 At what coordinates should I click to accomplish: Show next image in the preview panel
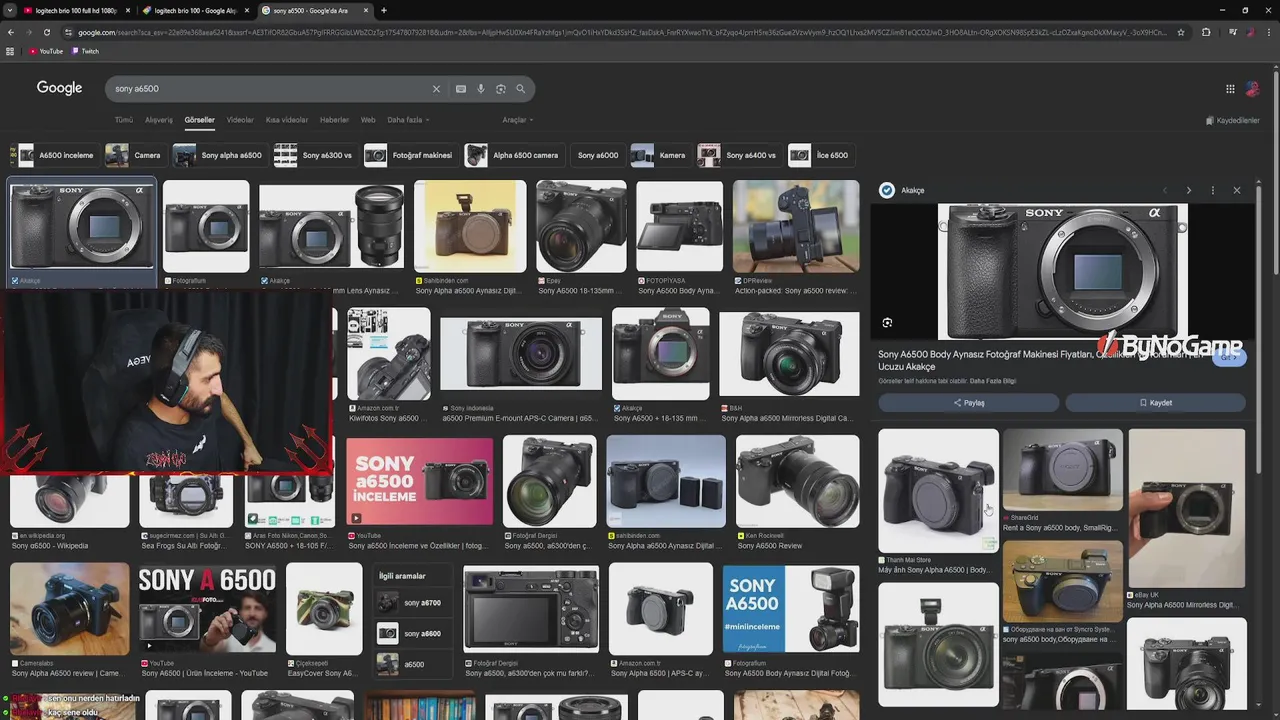tap(1188, 190)
